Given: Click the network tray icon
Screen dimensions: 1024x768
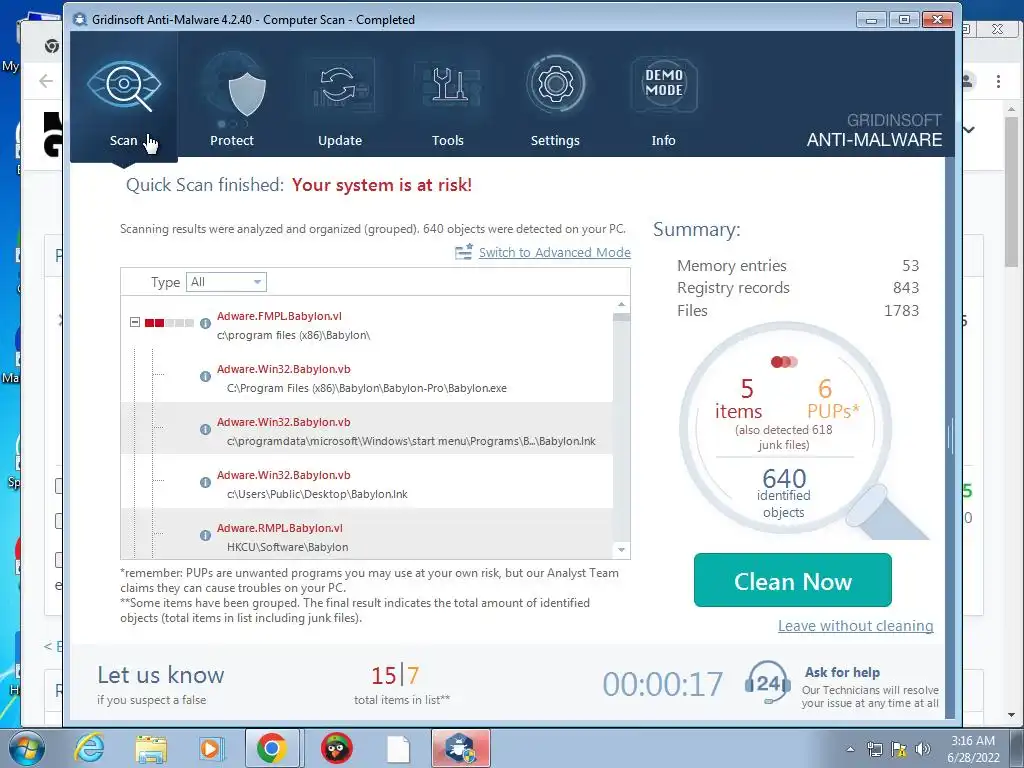Looking at the screenshot, I should click(874, 749).
